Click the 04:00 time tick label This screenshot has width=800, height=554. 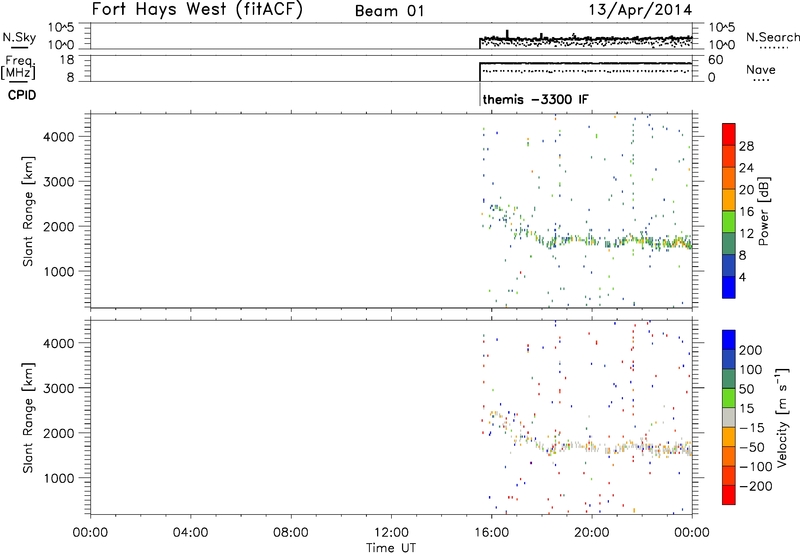(x=190, y=533)
